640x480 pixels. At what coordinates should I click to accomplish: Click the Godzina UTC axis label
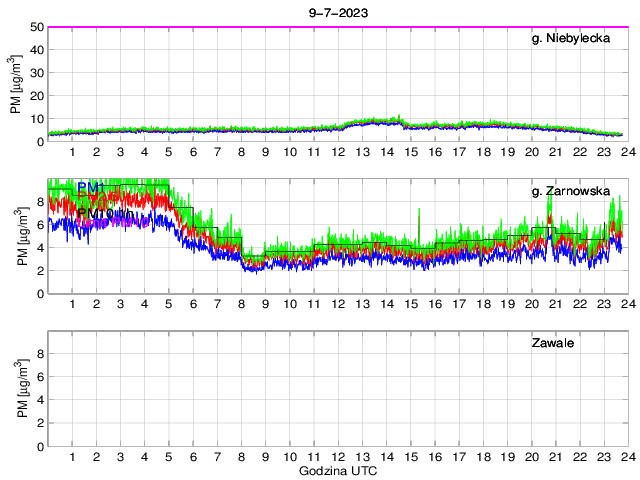point(336,470)
